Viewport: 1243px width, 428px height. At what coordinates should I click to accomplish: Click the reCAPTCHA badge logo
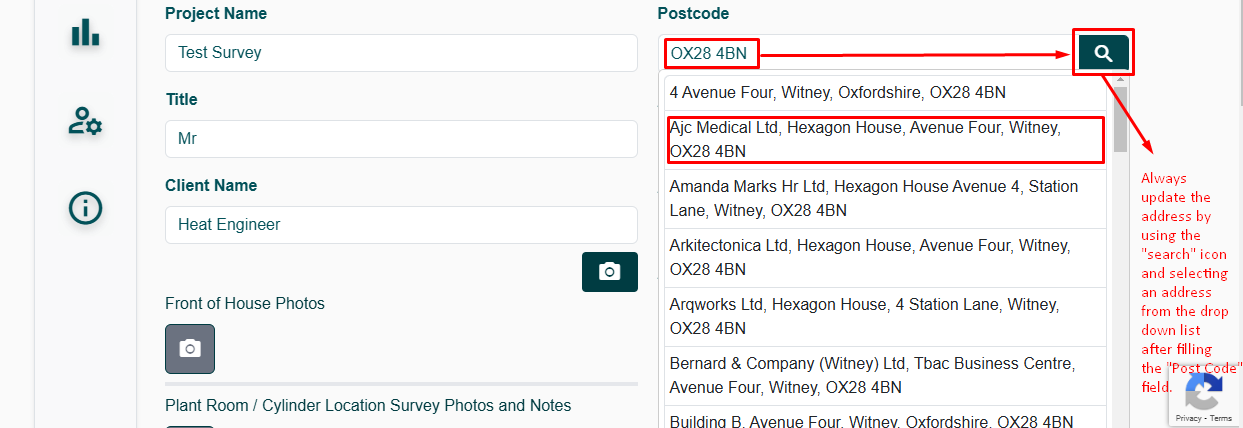(1204, 389)
